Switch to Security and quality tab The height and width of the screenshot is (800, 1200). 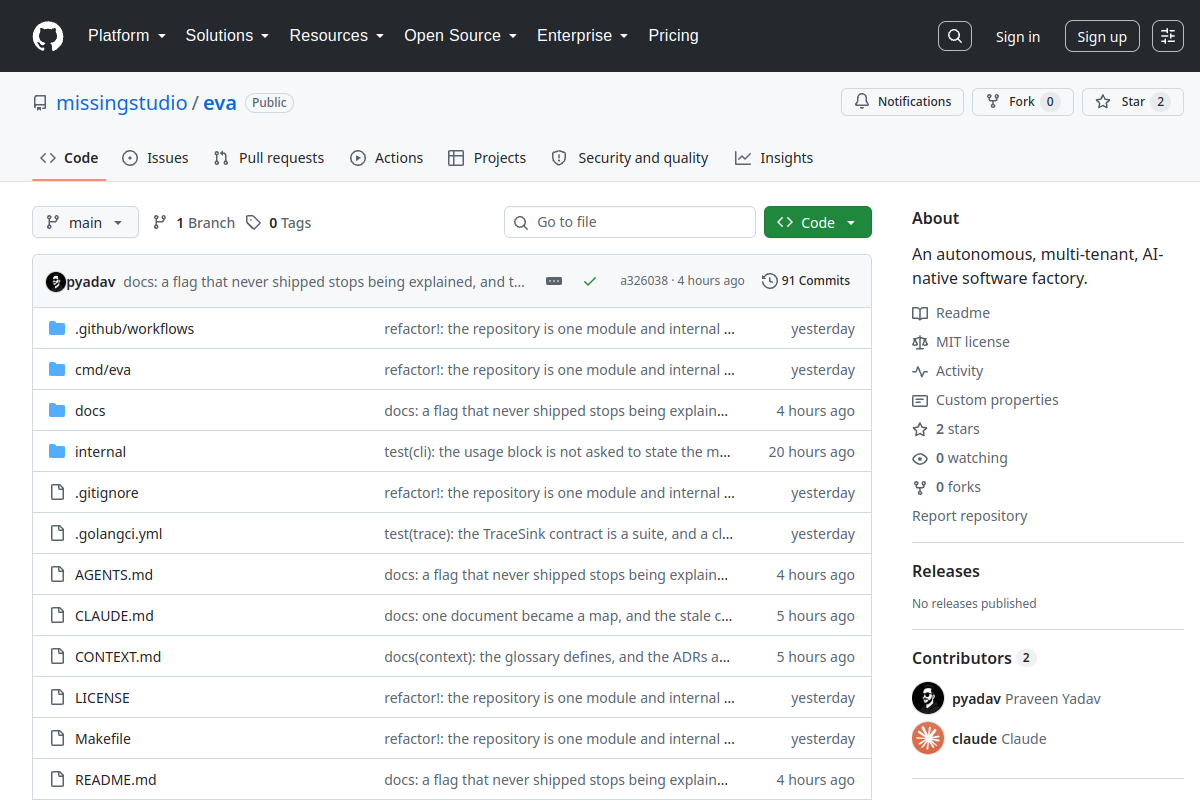point(630,158)
